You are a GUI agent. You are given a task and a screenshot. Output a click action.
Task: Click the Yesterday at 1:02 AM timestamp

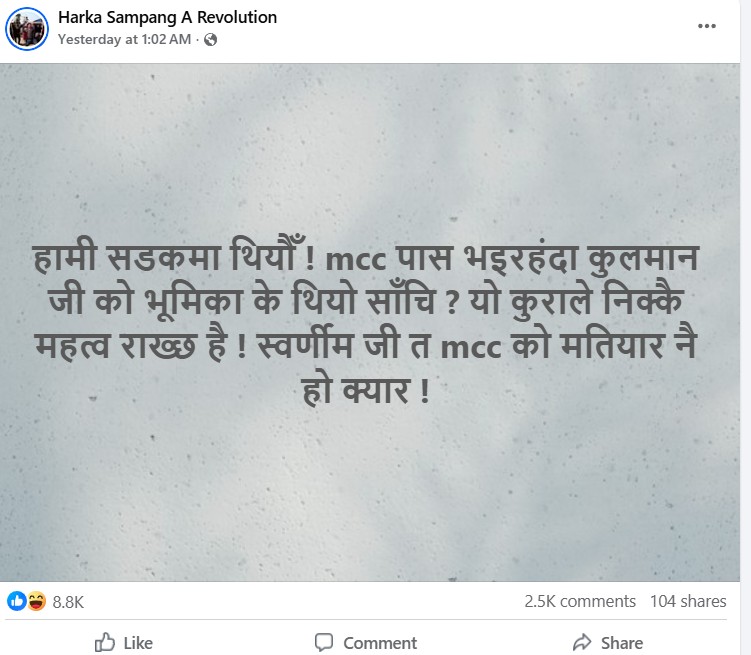125,39
